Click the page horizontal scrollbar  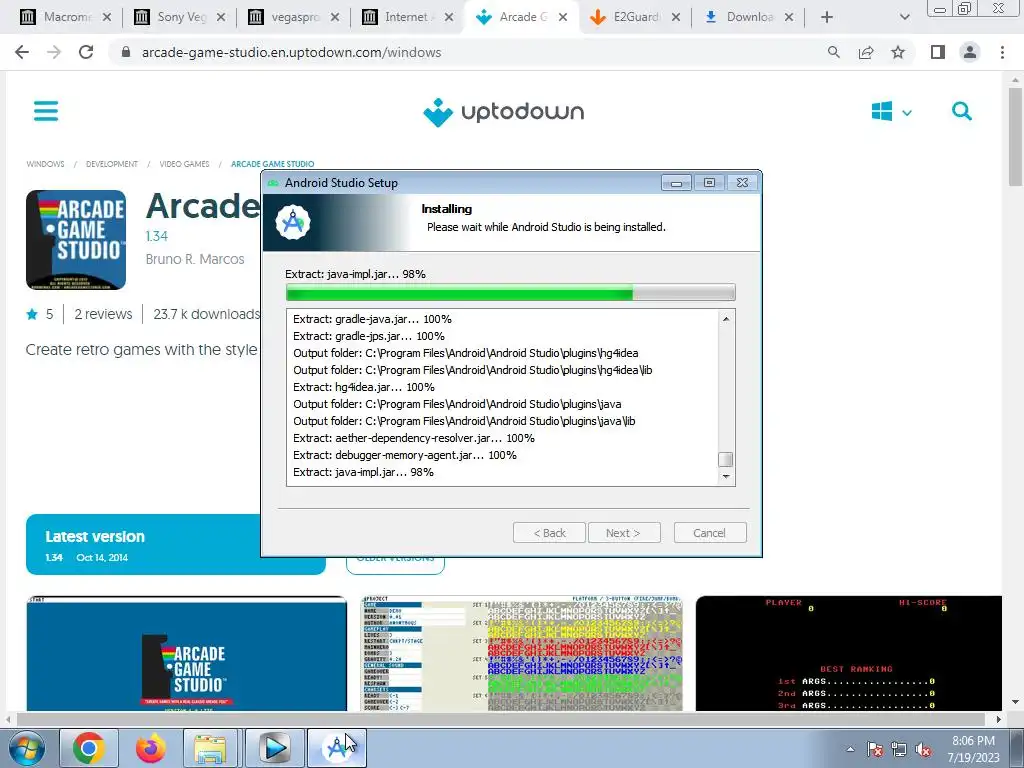point(503,719)
